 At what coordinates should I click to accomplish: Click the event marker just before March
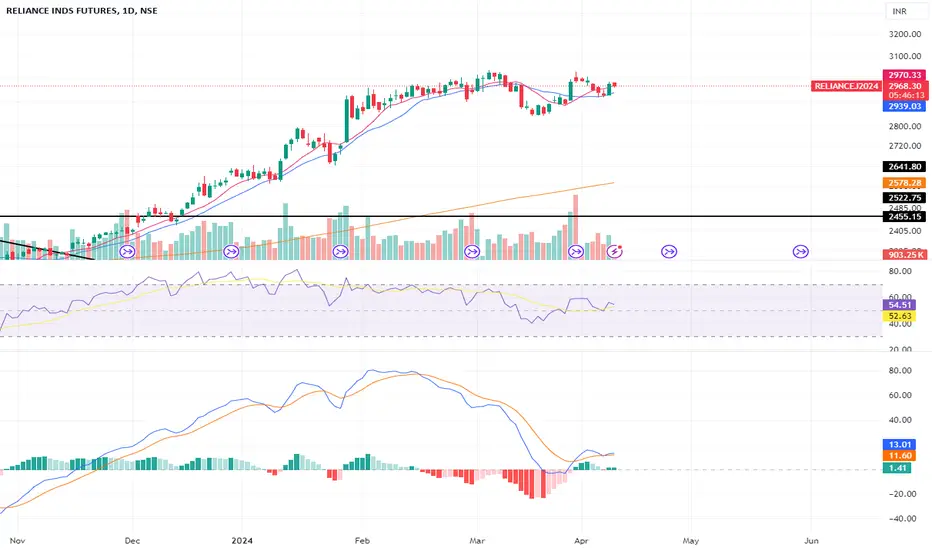point(472,252)
